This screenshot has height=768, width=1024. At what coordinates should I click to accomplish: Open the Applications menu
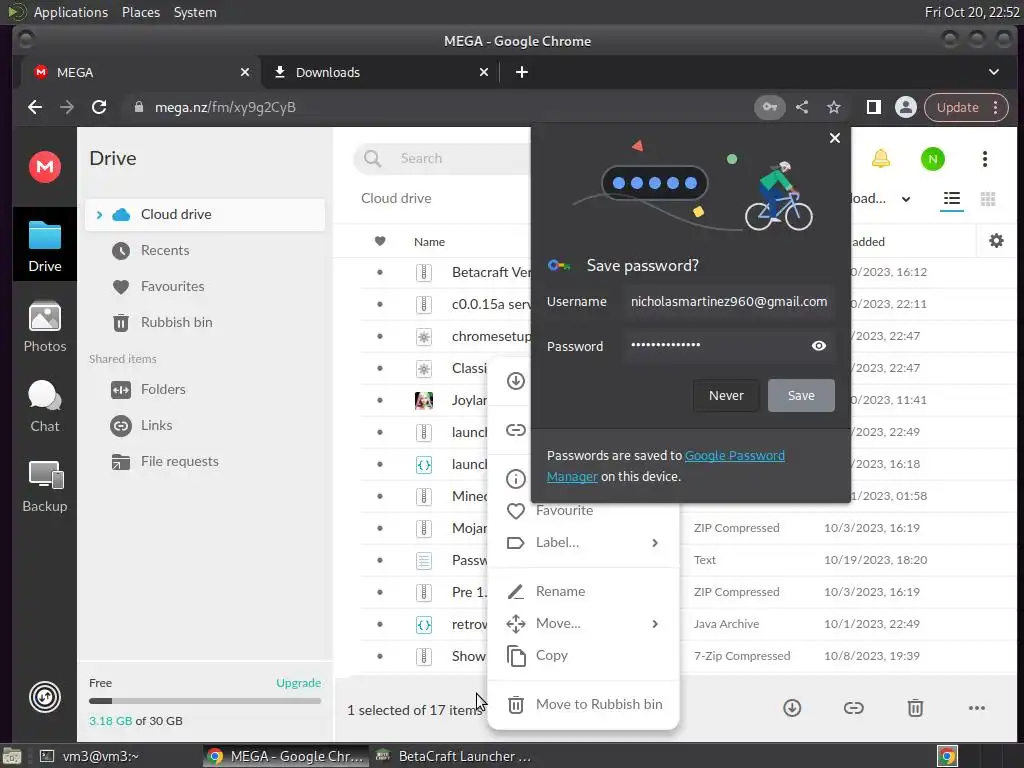(x=71, y=12)
